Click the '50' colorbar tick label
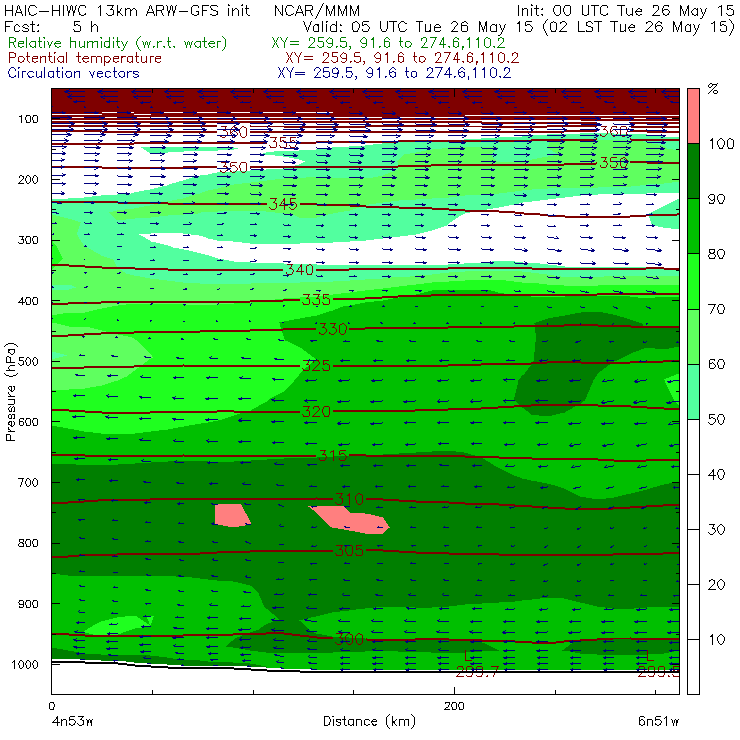Image resolution: width=740 pixels, height=740 pixels. click(x=716, y=419)
